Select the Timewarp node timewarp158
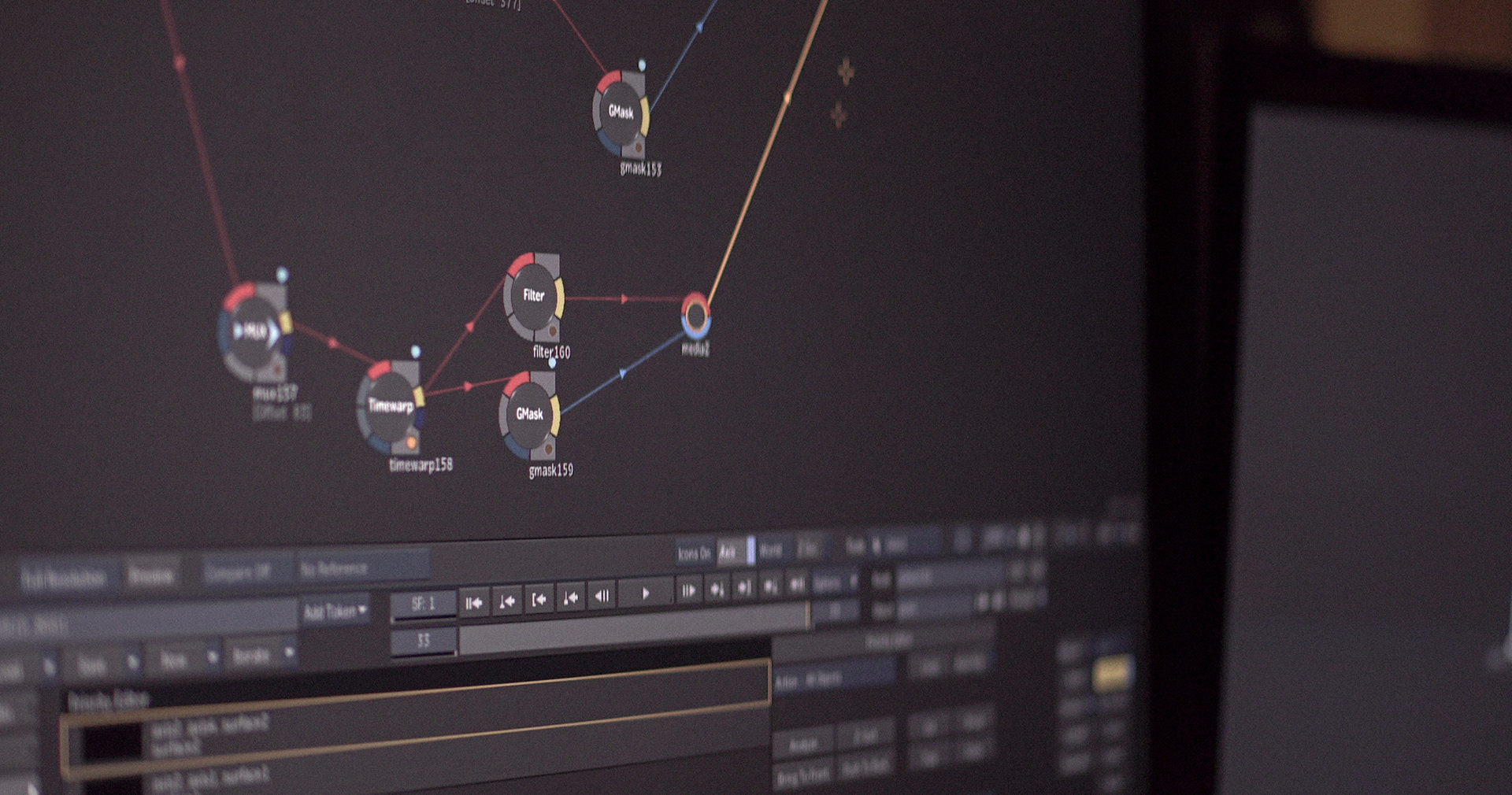 tap(391, 408)
